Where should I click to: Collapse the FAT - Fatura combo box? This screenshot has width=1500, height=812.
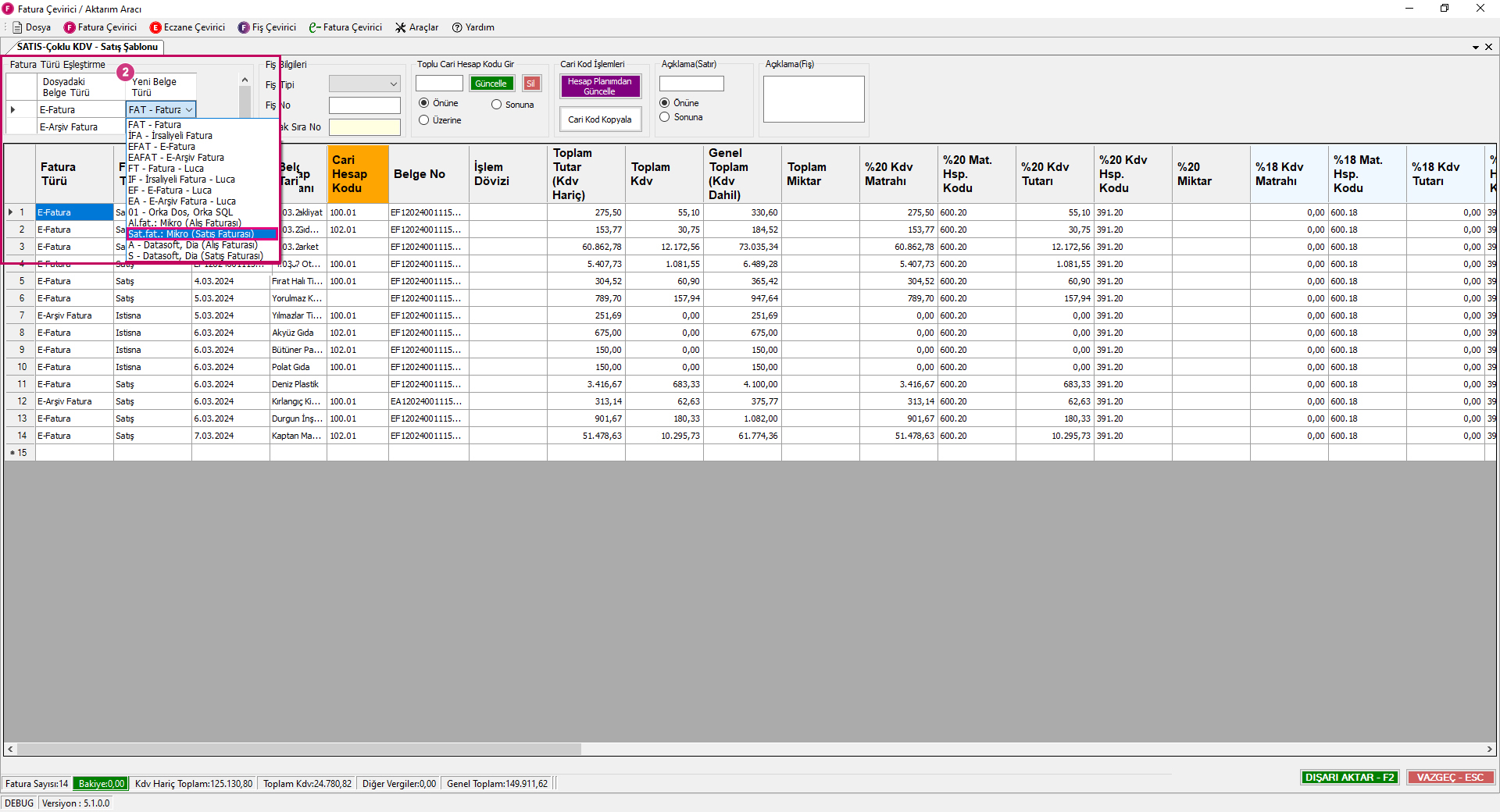click(x=189, y=110)
